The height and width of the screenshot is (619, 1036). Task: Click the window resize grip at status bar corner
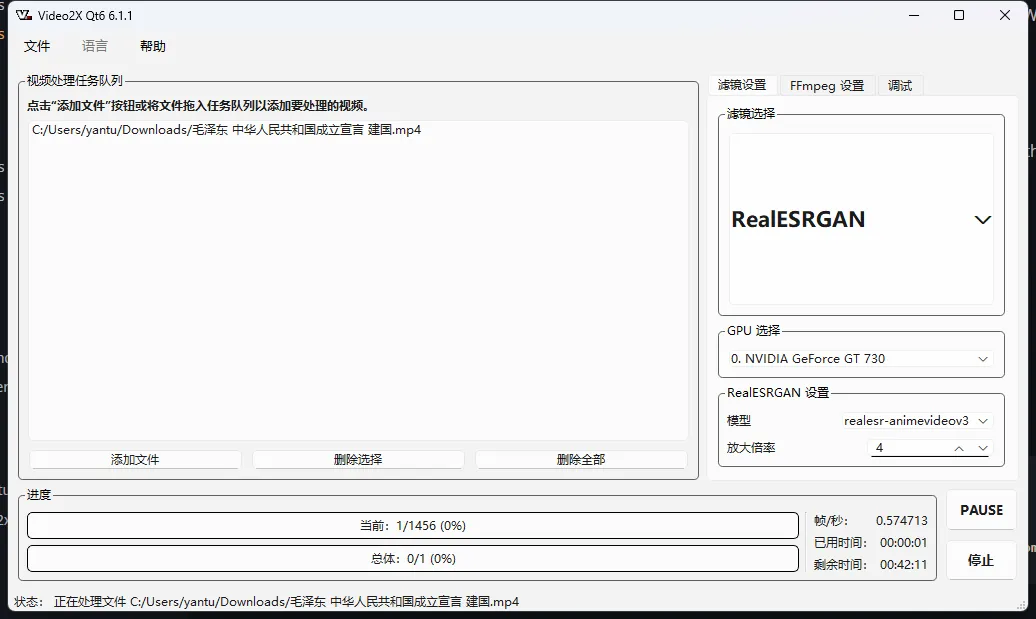1021,605
